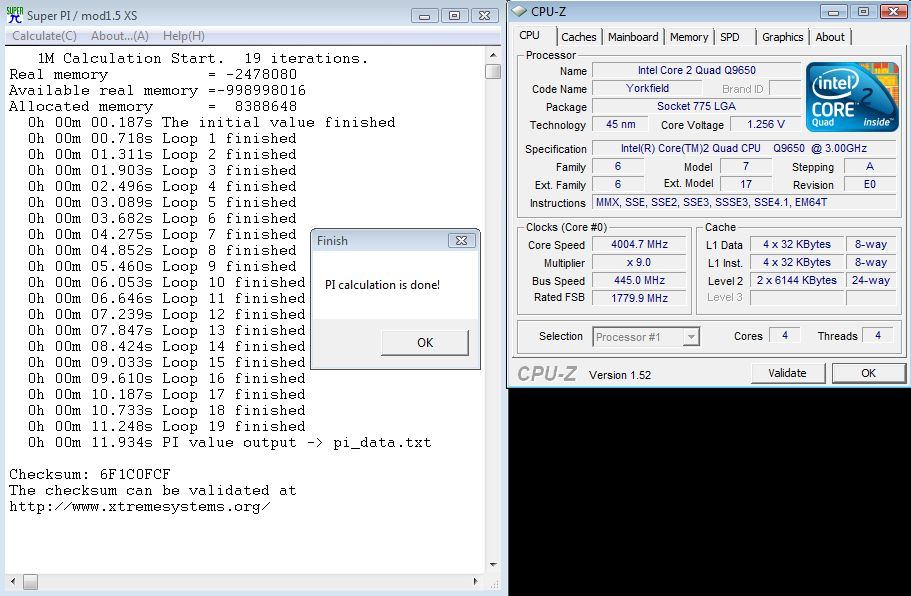Screen dimensions: 911x596
Task: Switch to the Mainboard tab
Action: point(633,37)
